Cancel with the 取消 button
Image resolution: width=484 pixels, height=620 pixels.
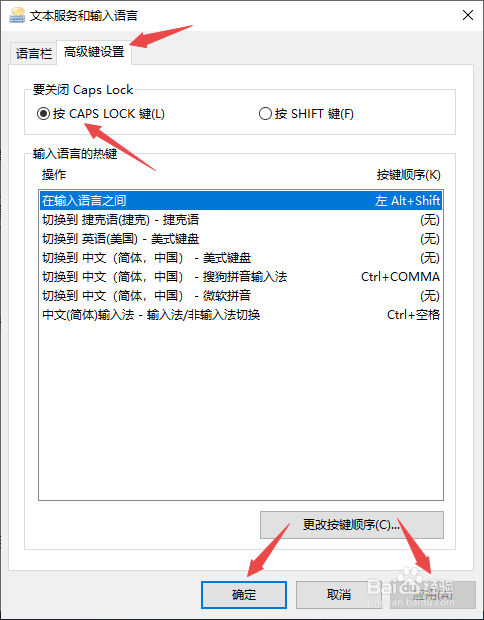[338, 594]
